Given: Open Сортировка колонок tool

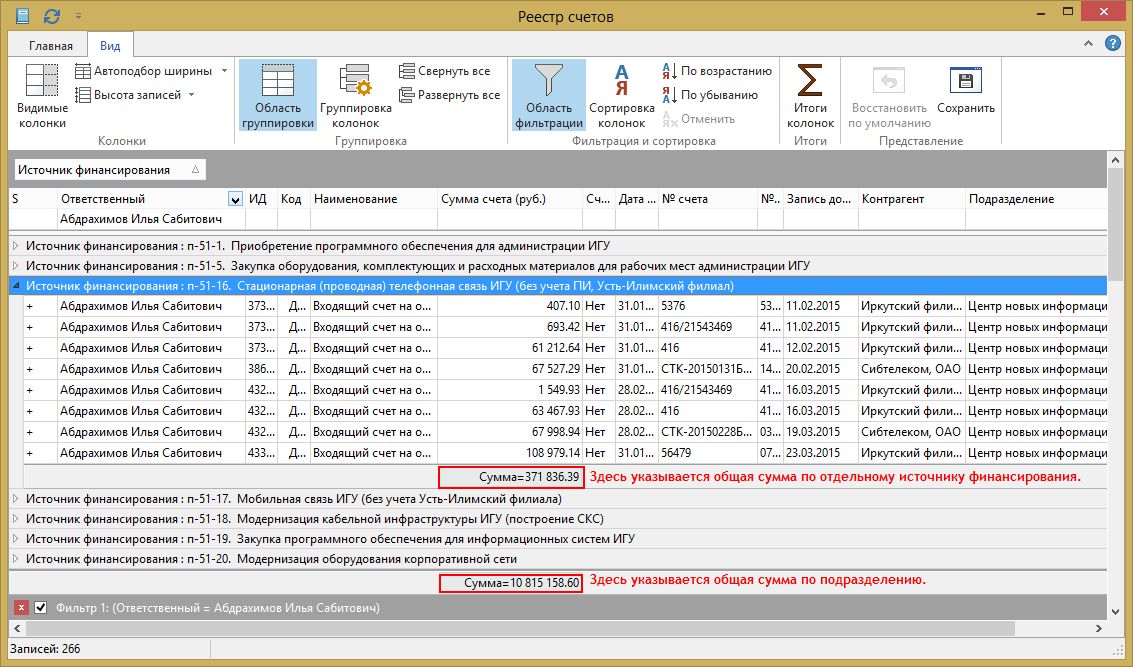Looking at the screenshot, I should coord(620,96).
